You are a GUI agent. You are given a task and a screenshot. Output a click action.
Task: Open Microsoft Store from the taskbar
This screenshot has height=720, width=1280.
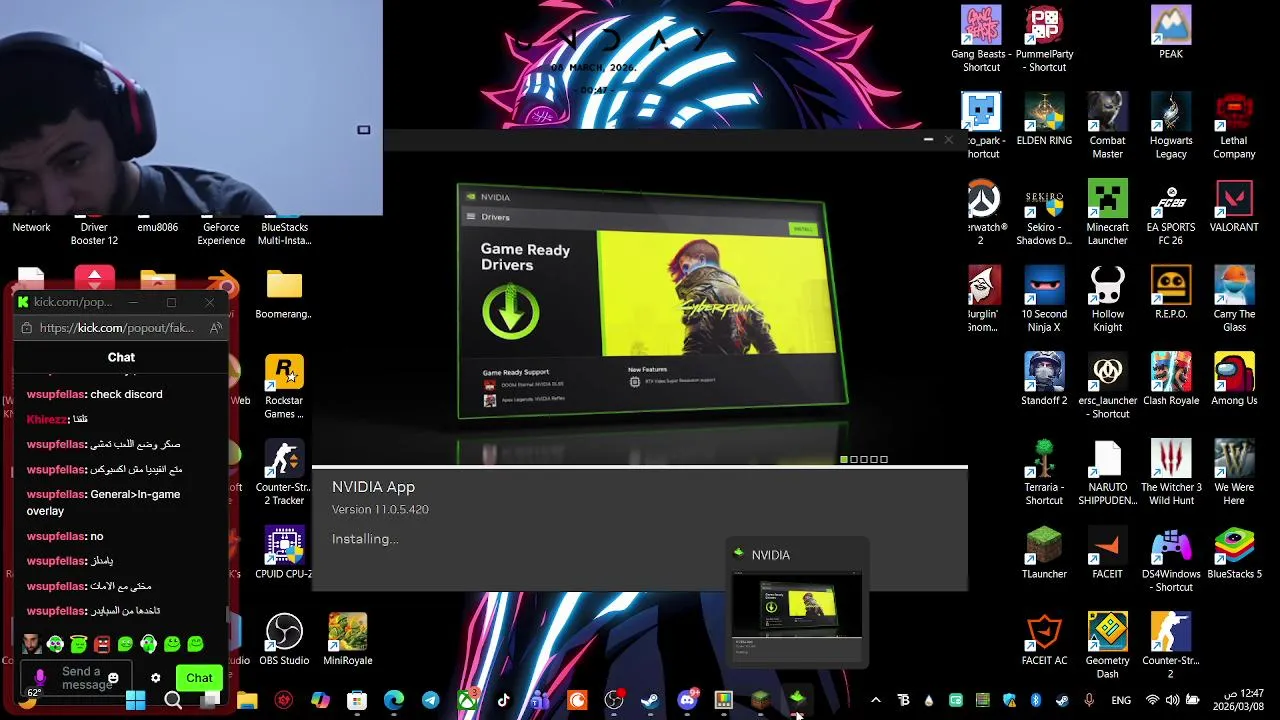[x=356, y=701]
